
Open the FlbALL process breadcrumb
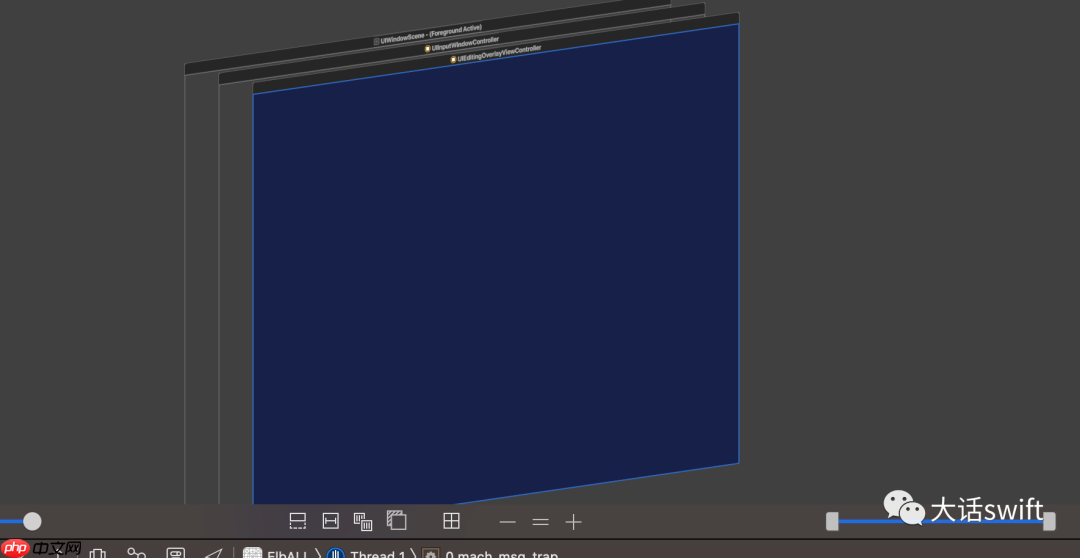pyautogui.click(x=276, y=555)
